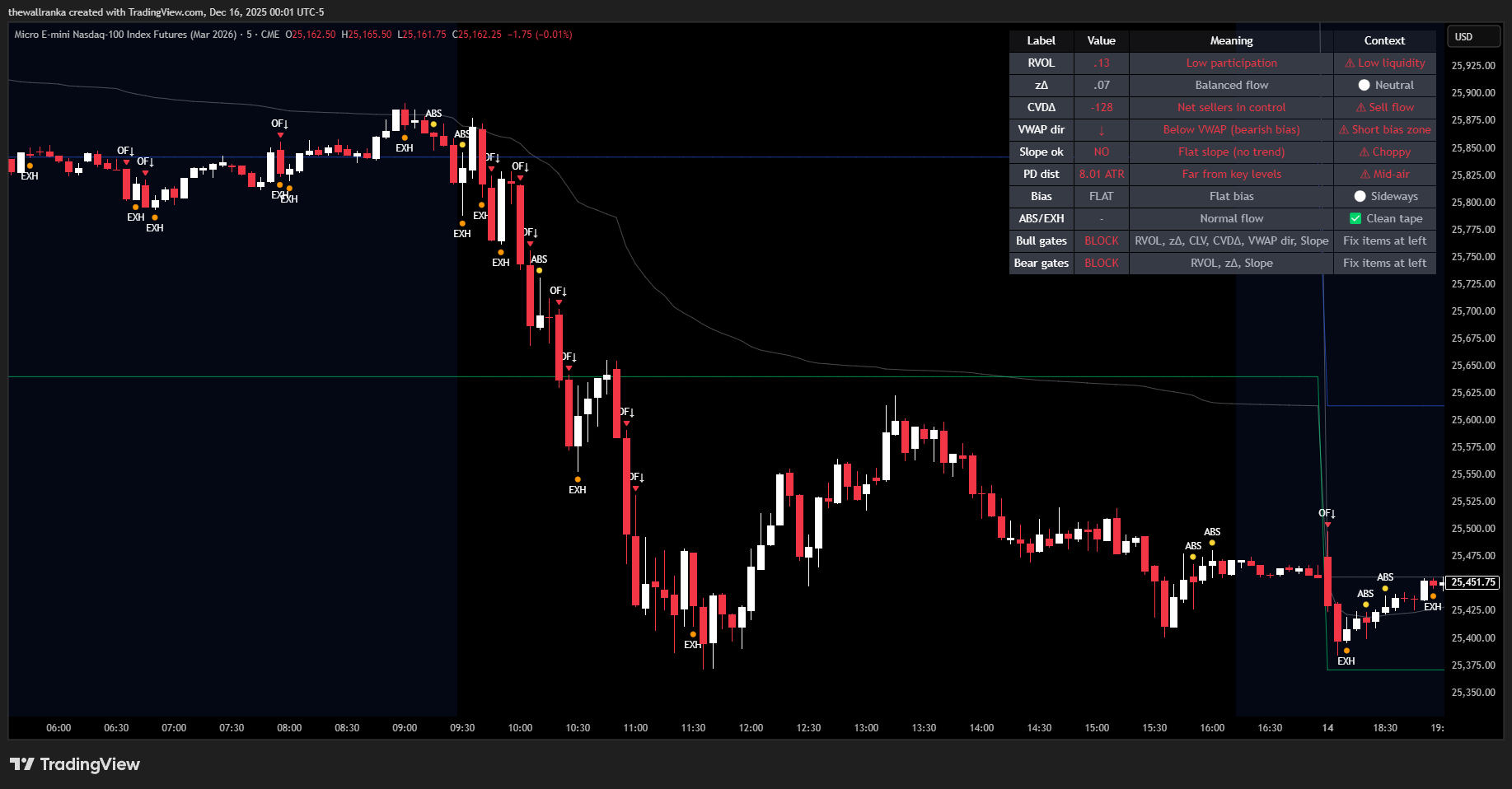The image size is (1512, 789).
Task: Click the Far from key levels cell
Action: click(1232, 174)
